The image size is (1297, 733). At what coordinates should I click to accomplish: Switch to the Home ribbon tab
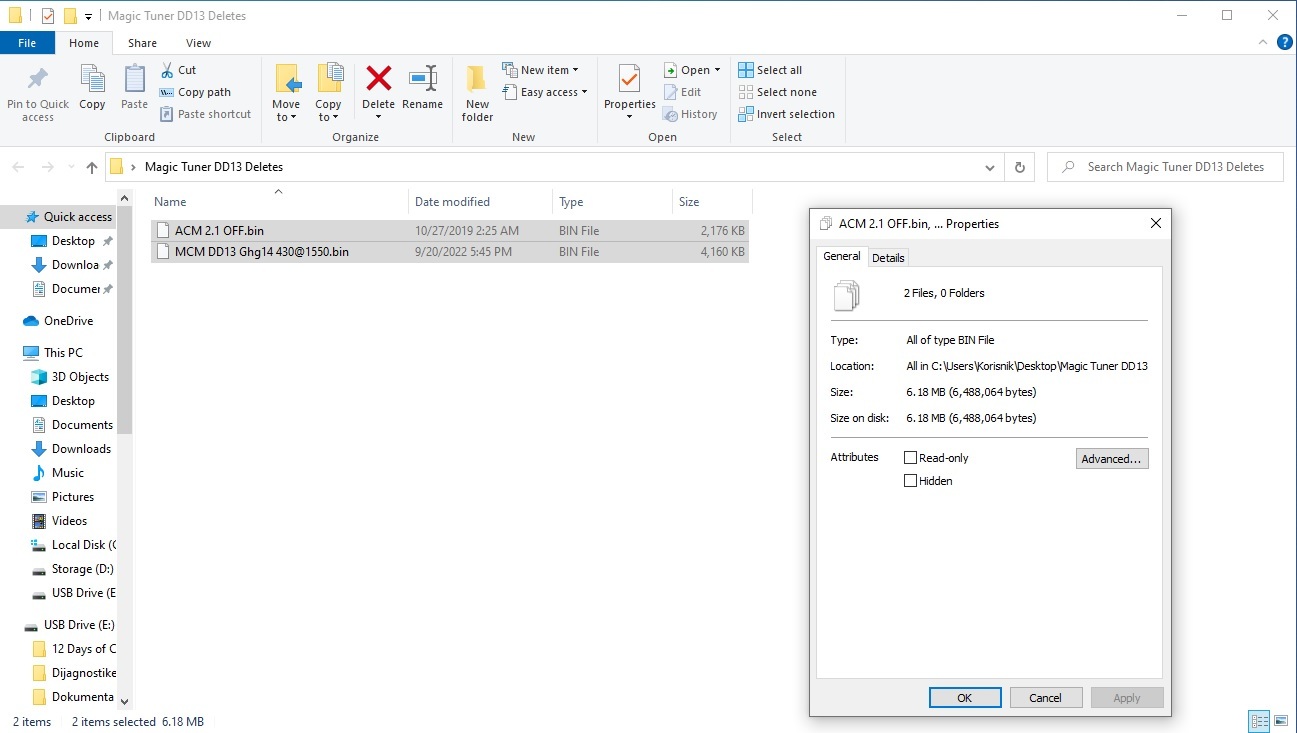pyautogui.click(x=84, y=43)
